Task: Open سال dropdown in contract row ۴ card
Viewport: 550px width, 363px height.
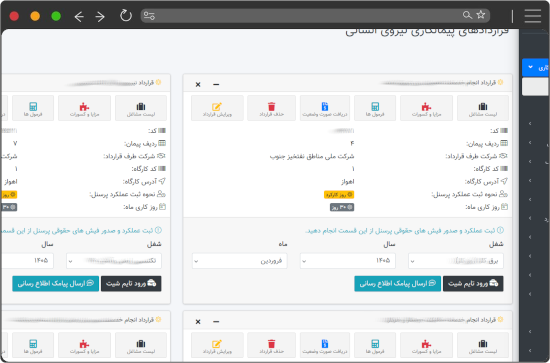Action: tap(348, 261)
